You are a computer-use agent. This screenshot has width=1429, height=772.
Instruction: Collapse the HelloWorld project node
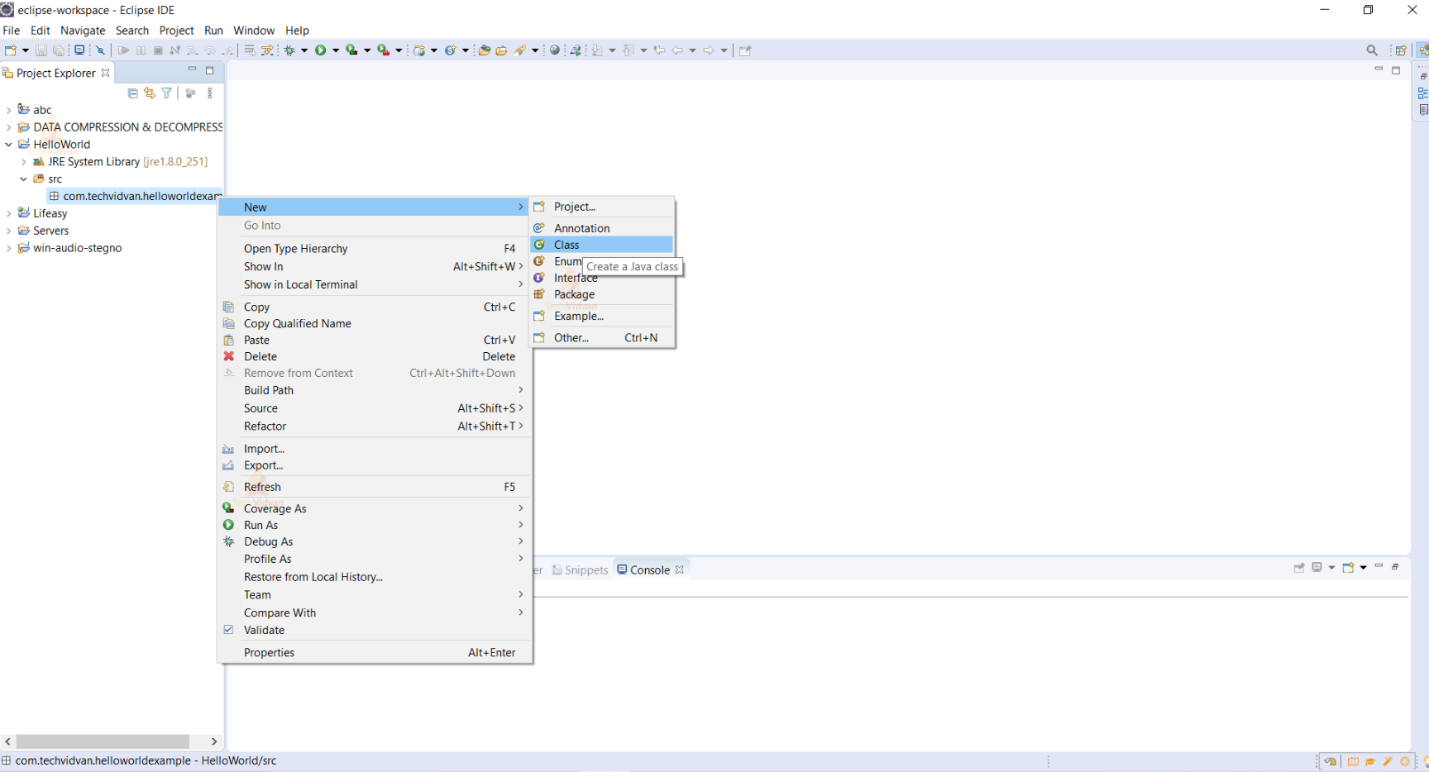point(8,144)
